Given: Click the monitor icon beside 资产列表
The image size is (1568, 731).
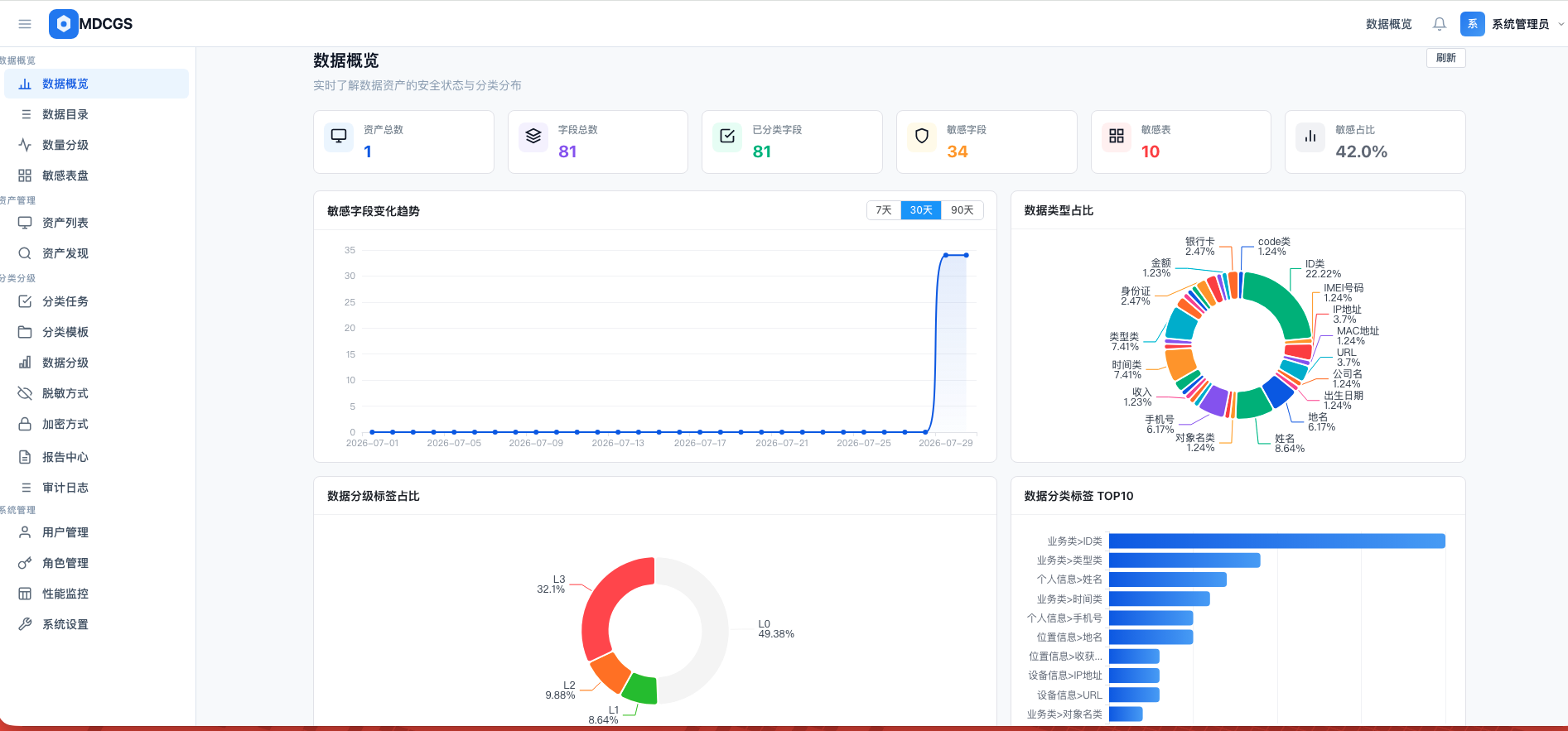Looking at the screenshot, I should click(25, 223).
